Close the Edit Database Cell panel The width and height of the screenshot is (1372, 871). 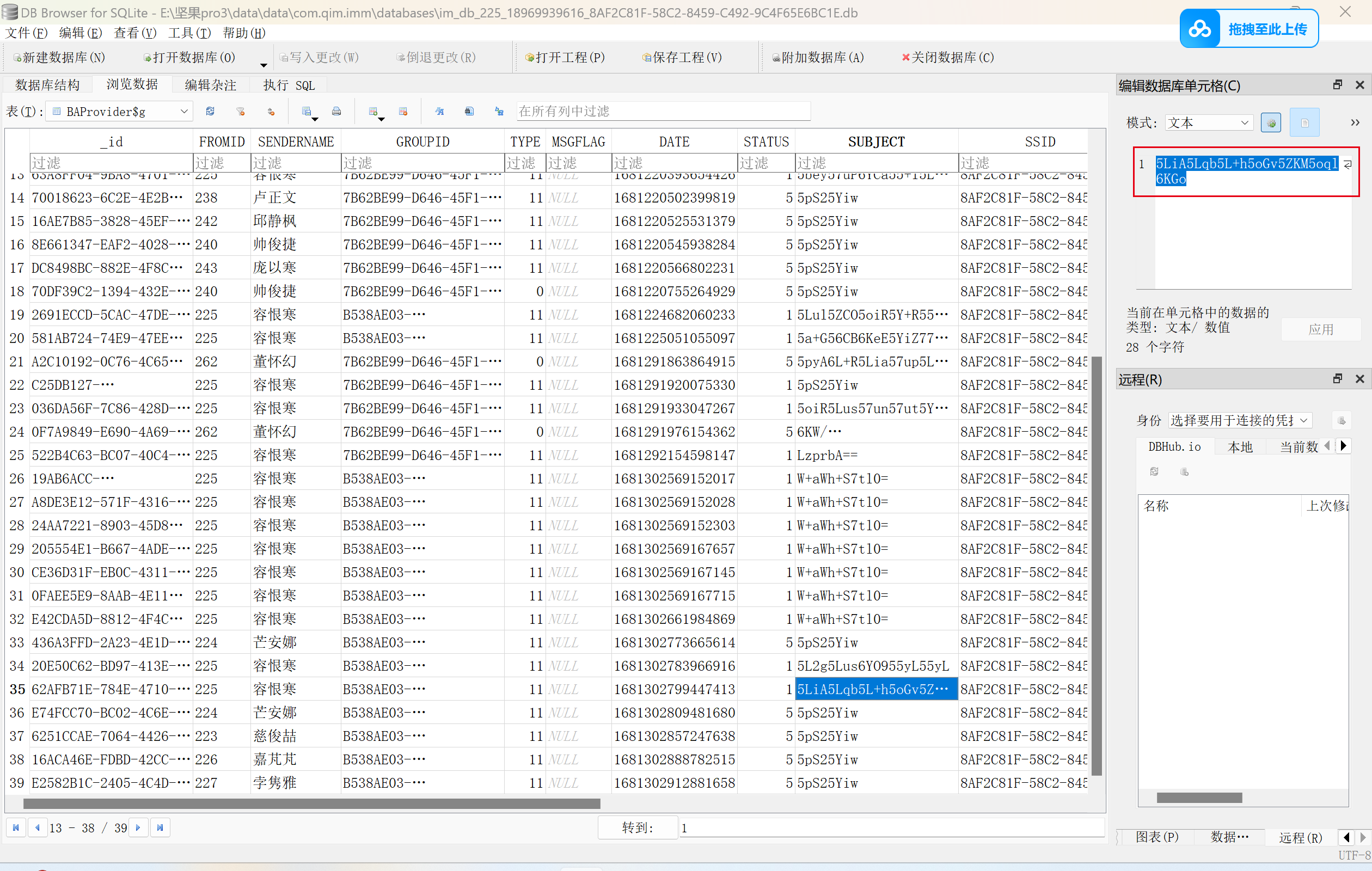(1360, 85)
